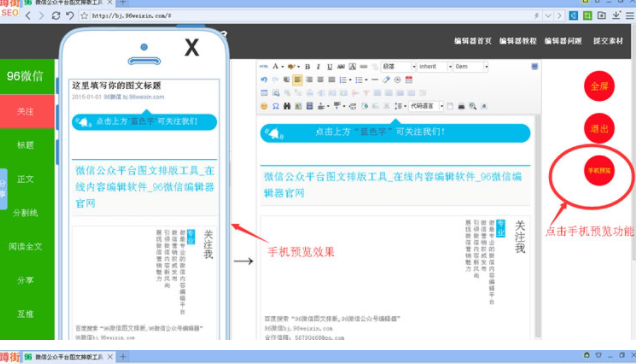Select 分割线 category in sidebar

click(25, 212)
